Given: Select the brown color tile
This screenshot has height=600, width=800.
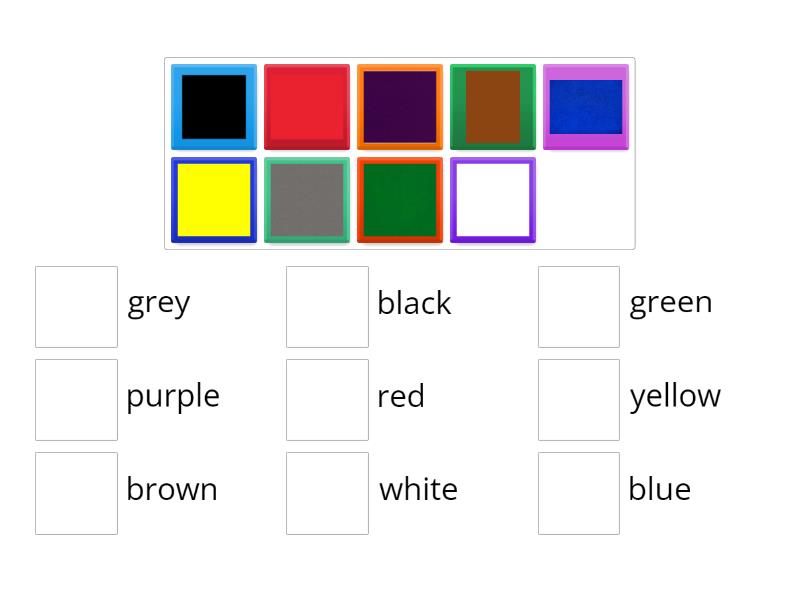Looking at the screenshot, I should pyautogui.click(x=493, y=106).
